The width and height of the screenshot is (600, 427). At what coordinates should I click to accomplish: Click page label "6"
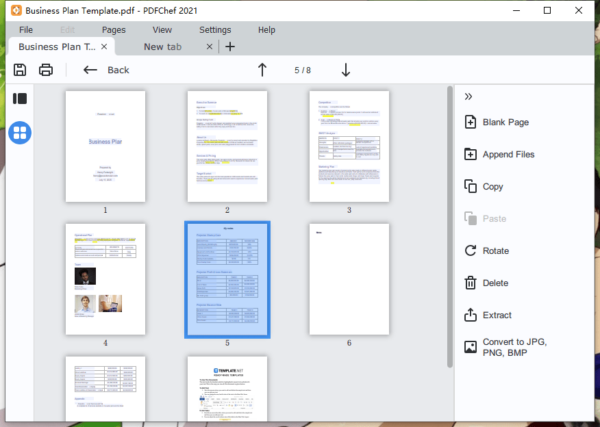(x=349, y=343)
